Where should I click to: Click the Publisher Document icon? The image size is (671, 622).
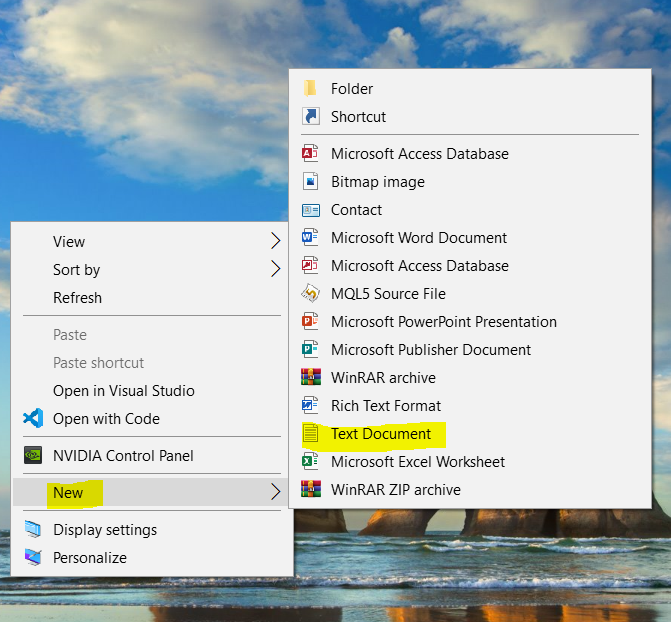(x=311, y=350)
